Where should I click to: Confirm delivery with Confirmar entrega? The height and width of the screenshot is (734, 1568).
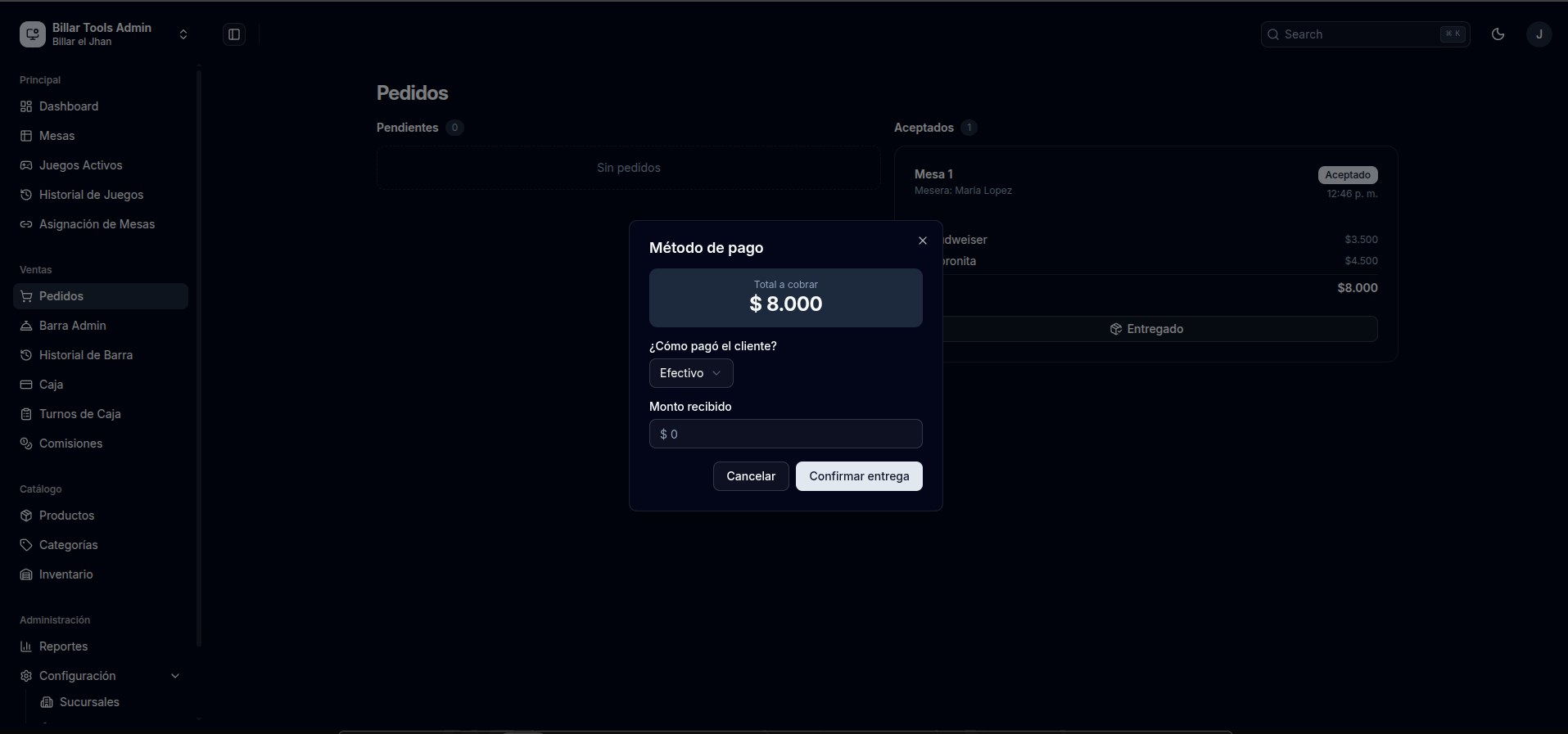point(859,476)
